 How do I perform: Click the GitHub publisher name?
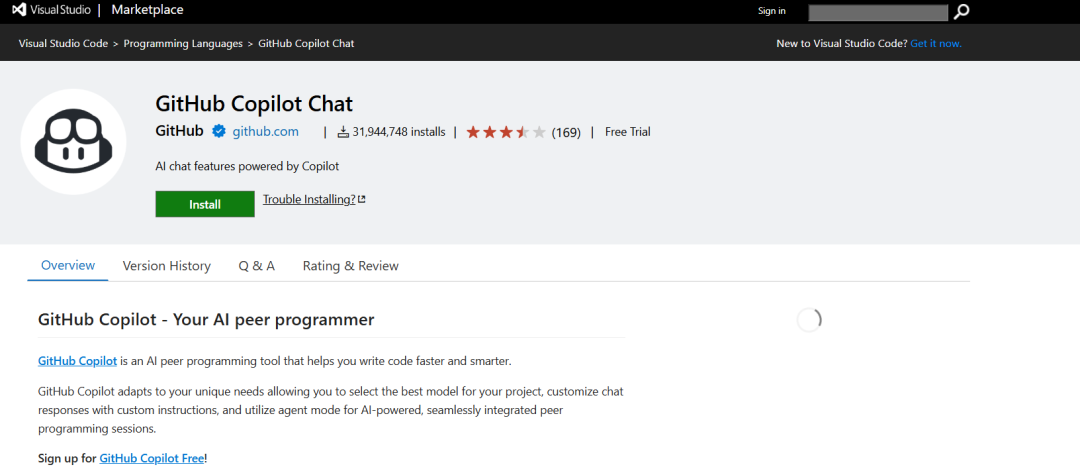[x=179, y=132]
